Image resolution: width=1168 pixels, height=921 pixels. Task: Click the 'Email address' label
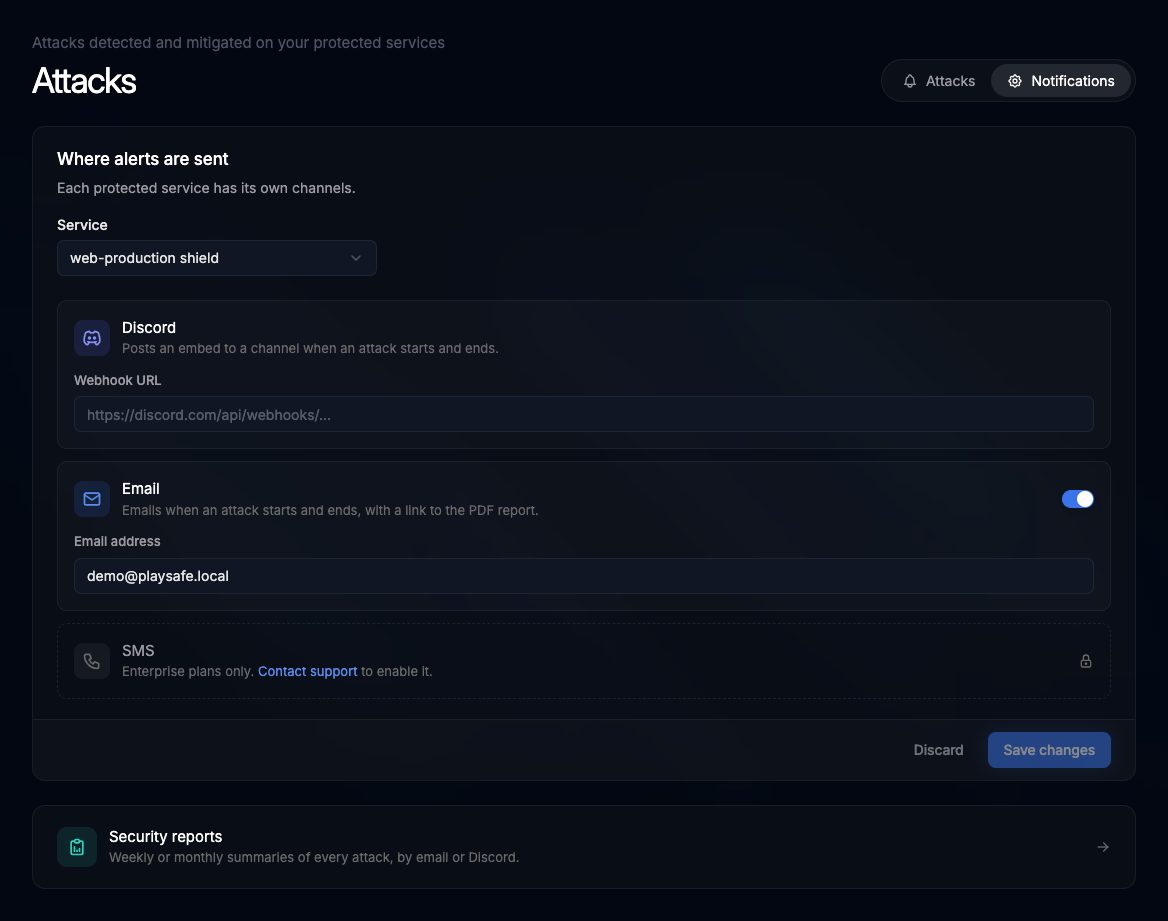click(117, 542)
